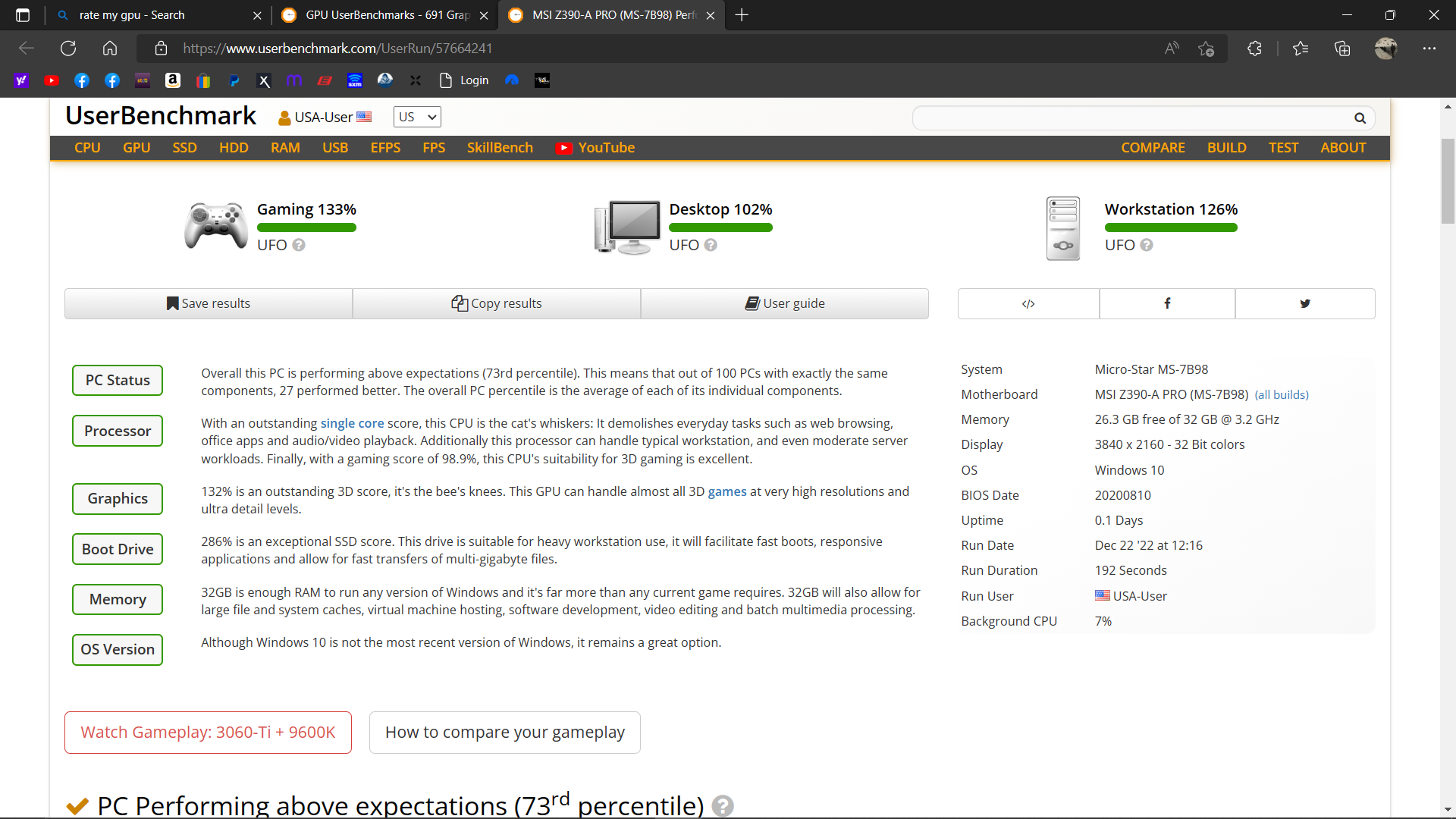Click How to compare your gameplay
The image size is (1456, 819).
coord(505,733)
